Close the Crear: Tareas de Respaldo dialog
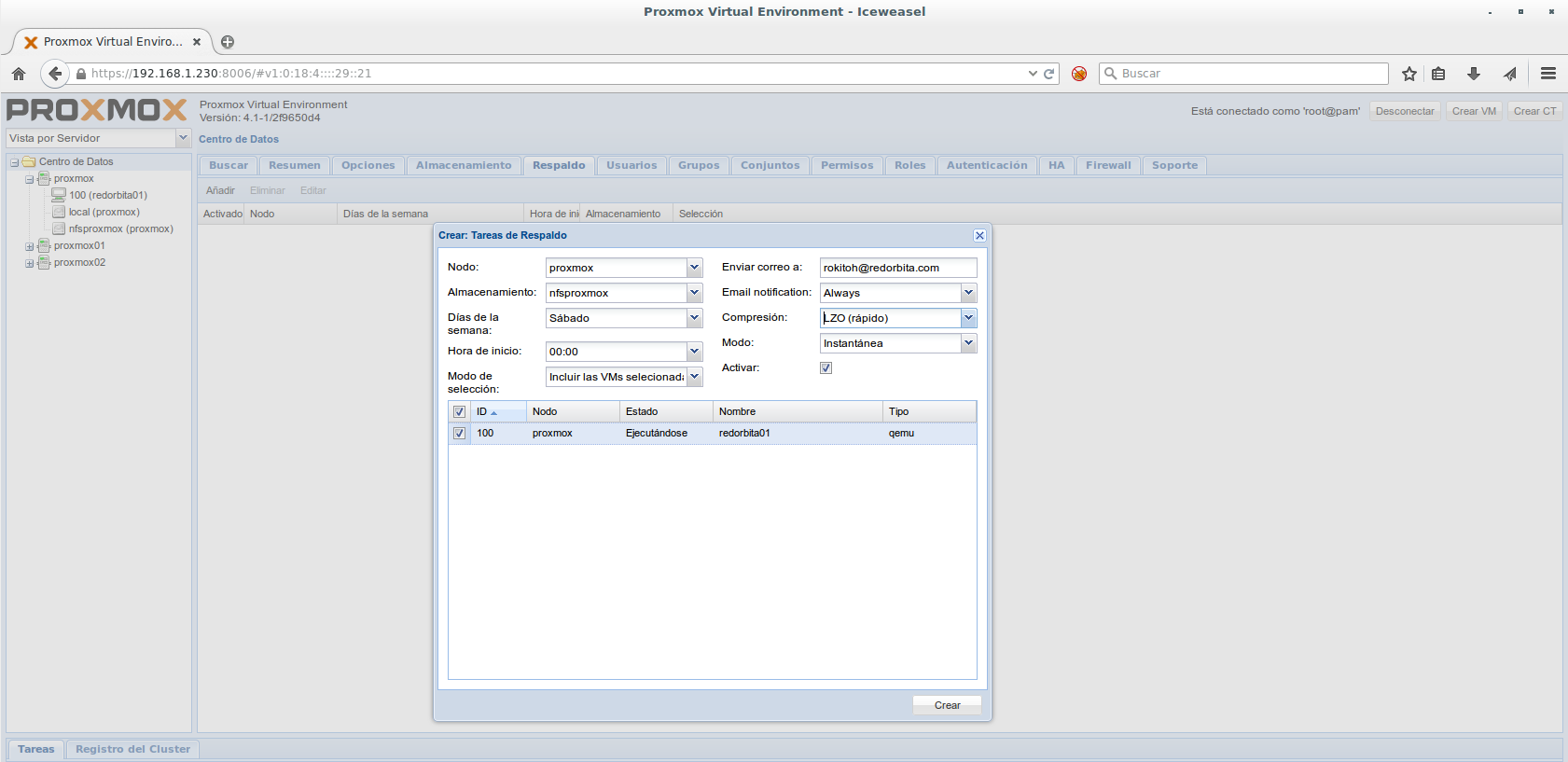 click(979, 236)
